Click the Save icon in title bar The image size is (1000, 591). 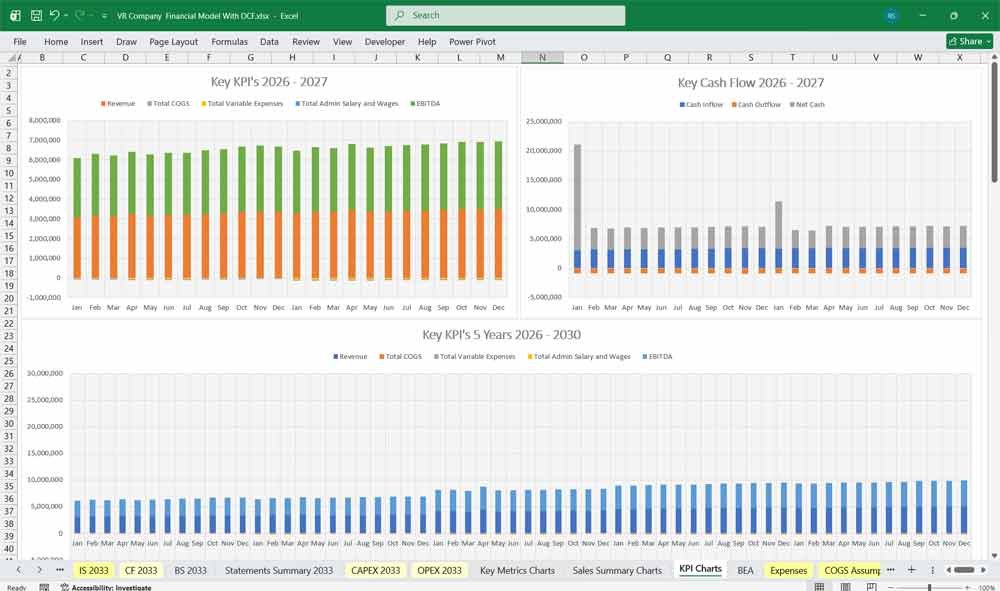pyautogui.click(x=36, y=15)
